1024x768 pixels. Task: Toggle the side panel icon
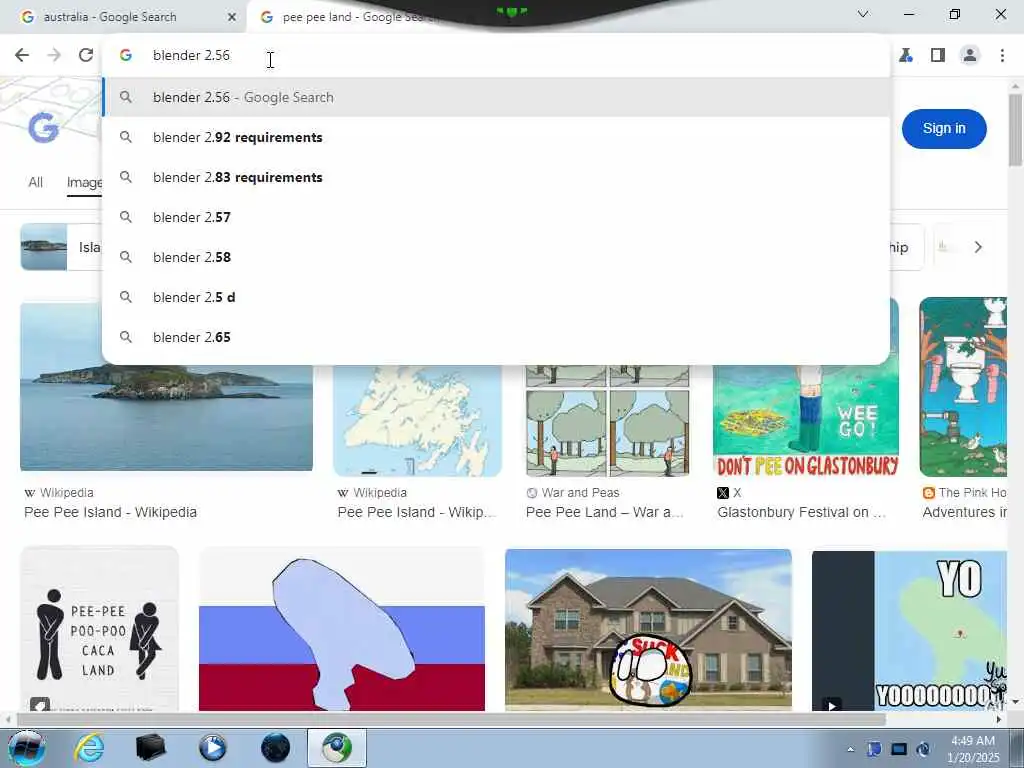938,56
